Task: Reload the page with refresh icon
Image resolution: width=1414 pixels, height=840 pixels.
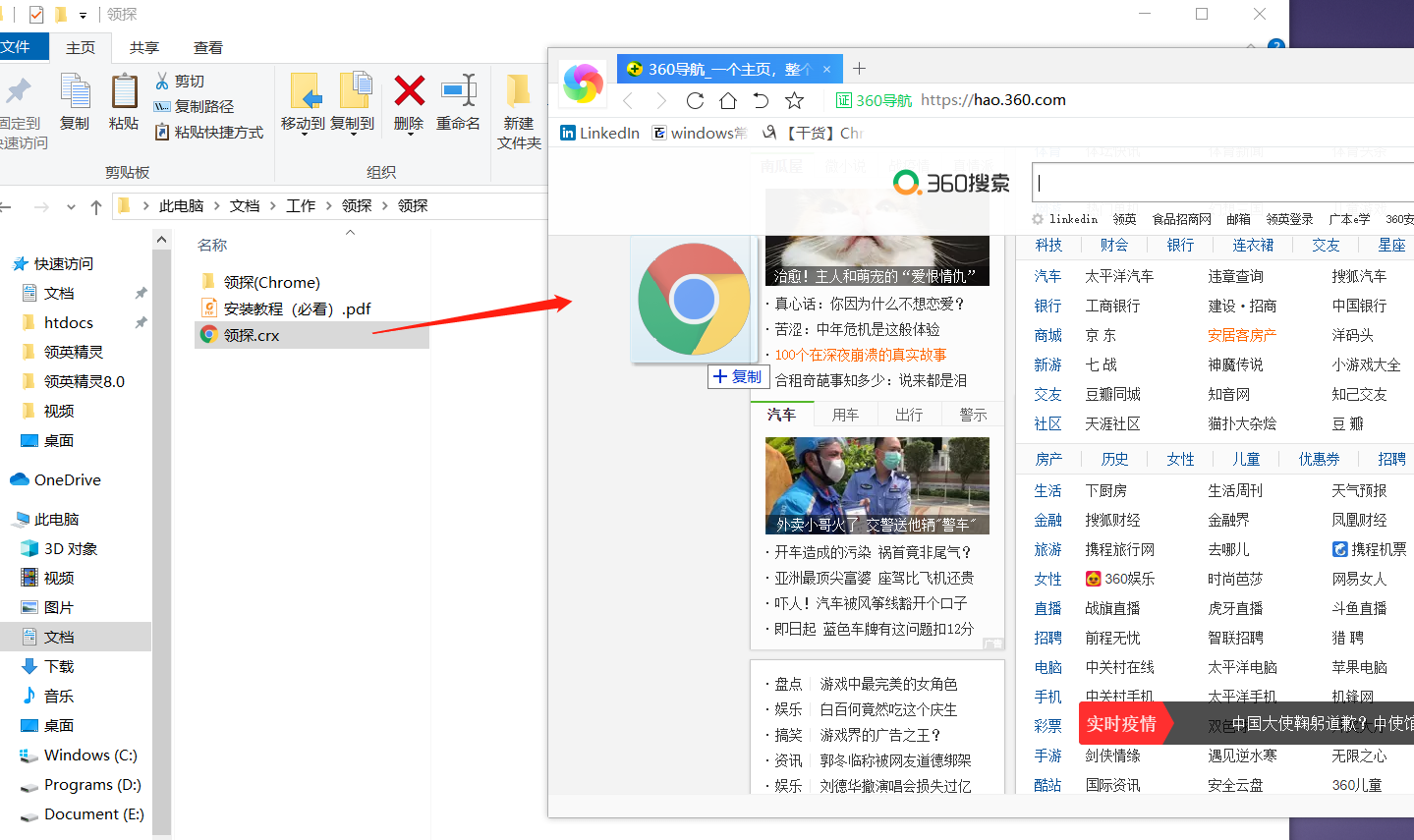Action: (695, 100)
